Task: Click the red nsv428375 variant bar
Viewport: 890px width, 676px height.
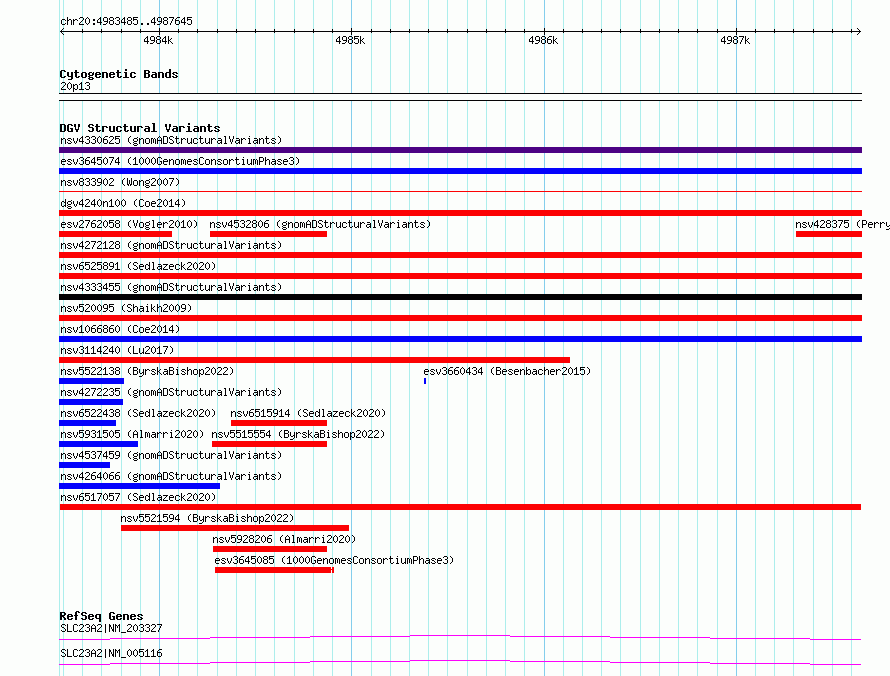Action: [829, 234]
